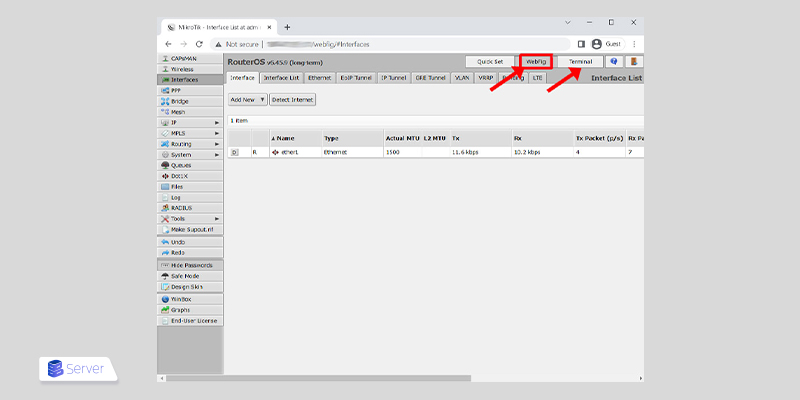
Task: Switch to the VRRP tab
Action: click(485, 78)
